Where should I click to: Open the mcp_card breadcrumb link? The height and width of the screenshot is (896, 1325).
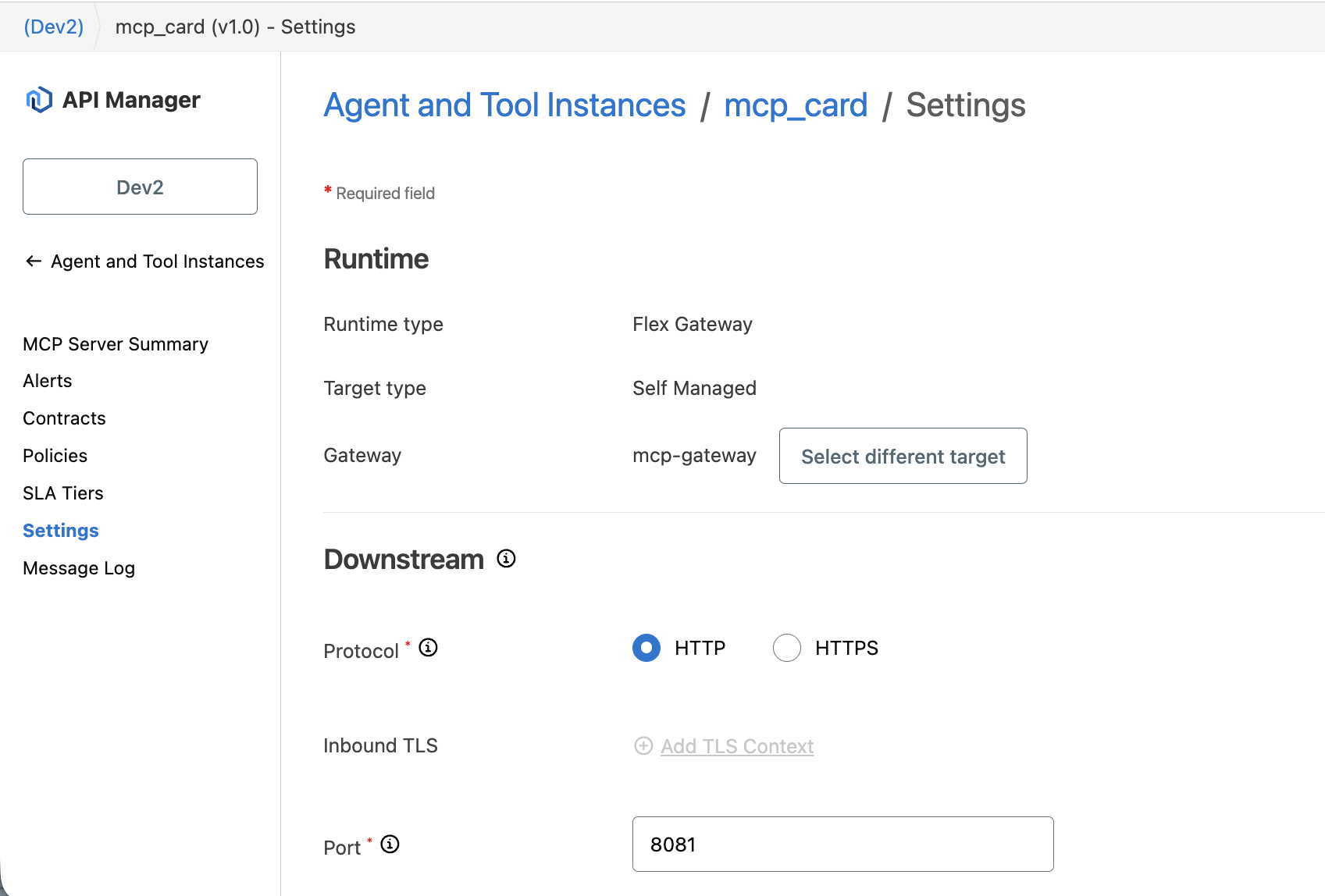coord(796,105)
